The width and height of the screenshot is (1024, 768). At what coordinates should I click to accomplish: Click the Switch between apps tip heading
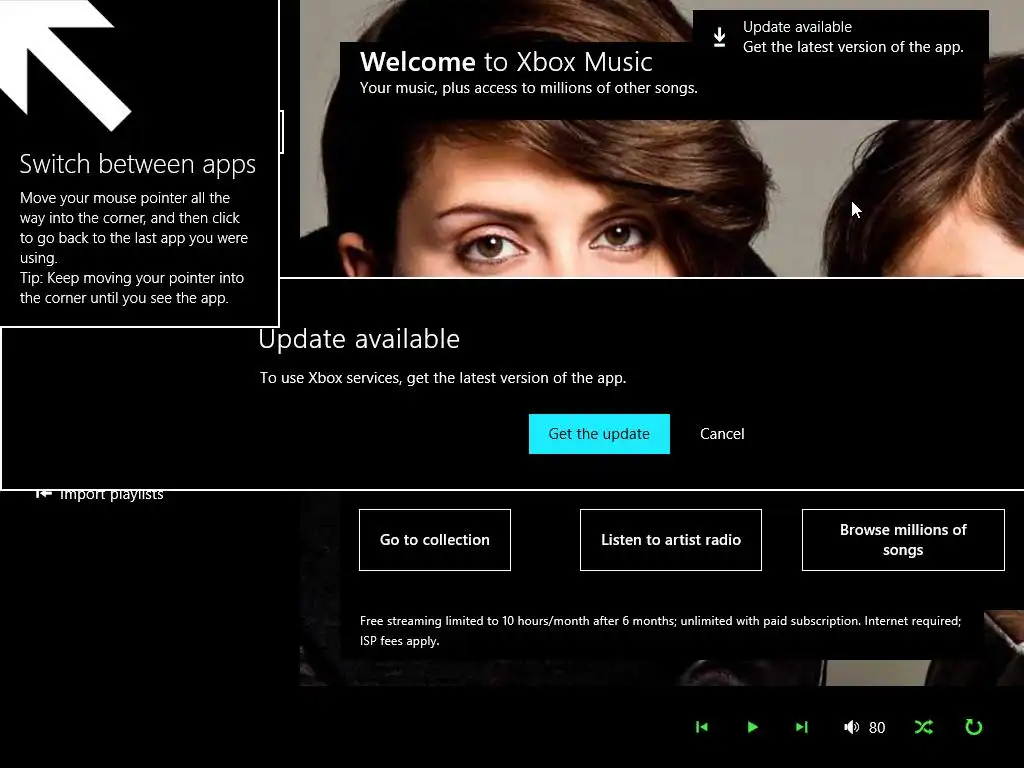click(x=137, y=164)
